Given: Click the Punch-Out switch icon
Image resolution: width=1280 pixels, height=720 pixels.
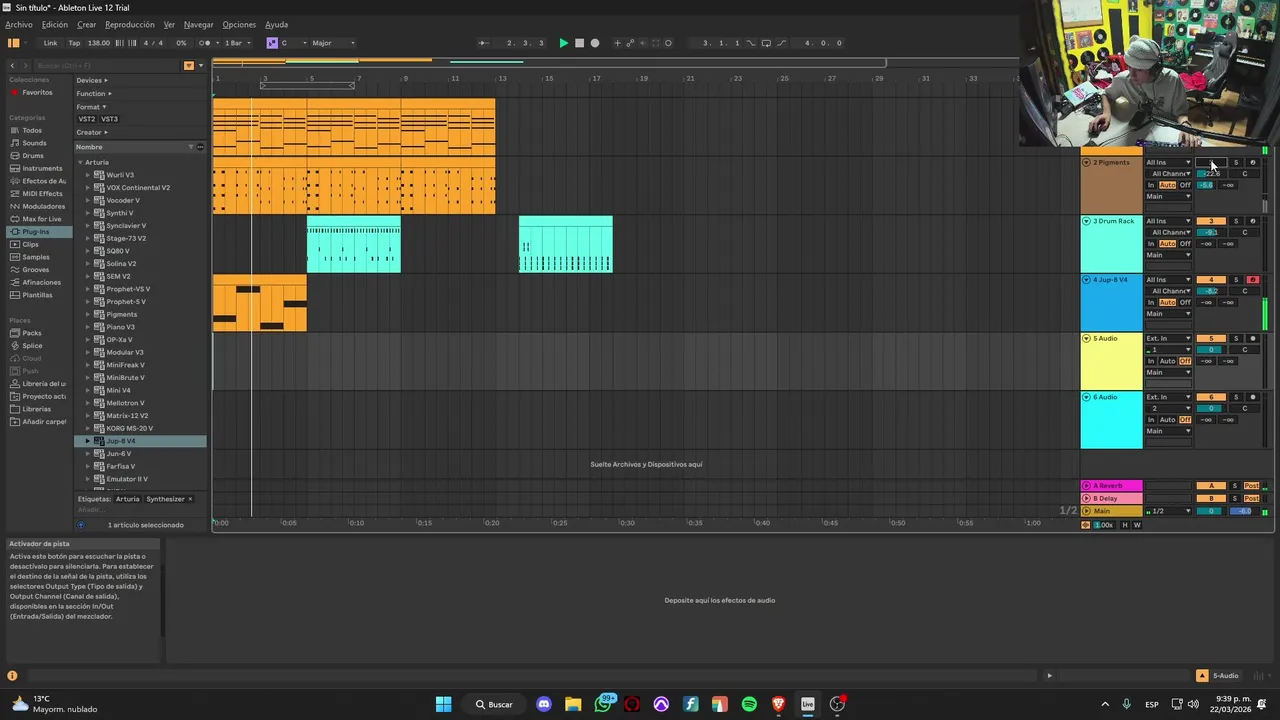Looking at the screenshot, I should coord(781,43).
